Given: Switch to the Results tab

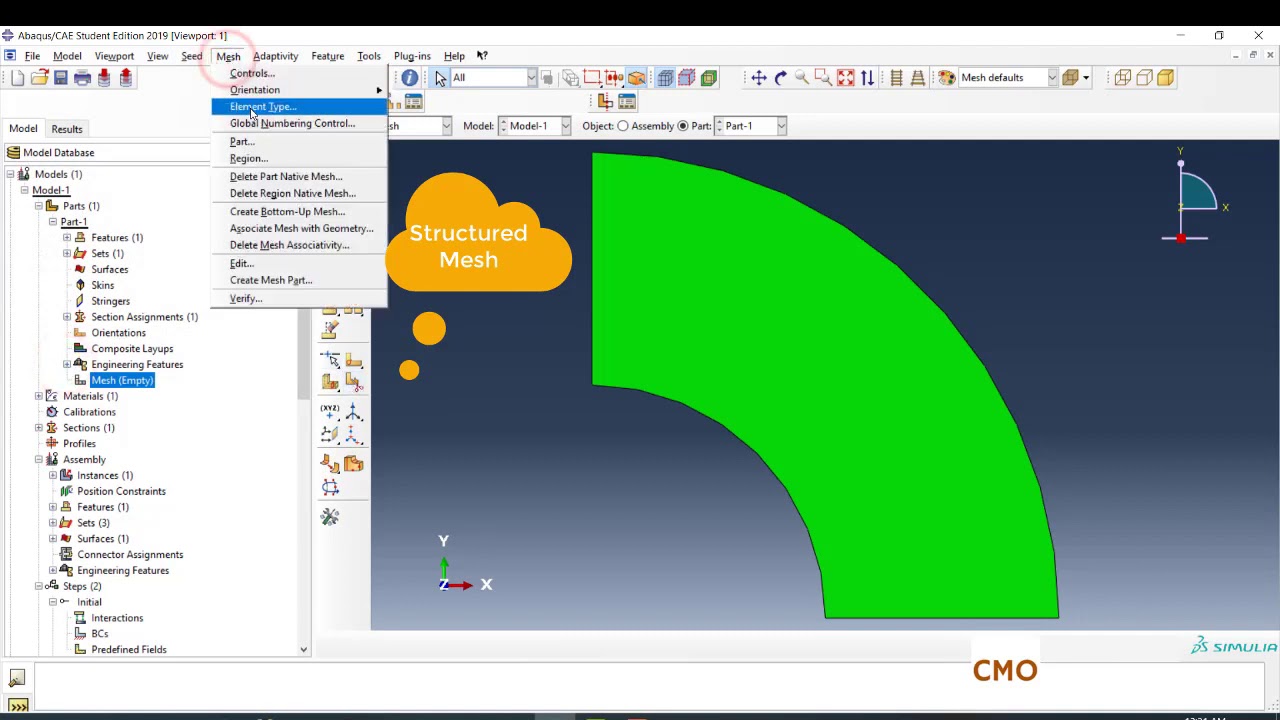Looking at the screenshot, I should coord(67,129).
